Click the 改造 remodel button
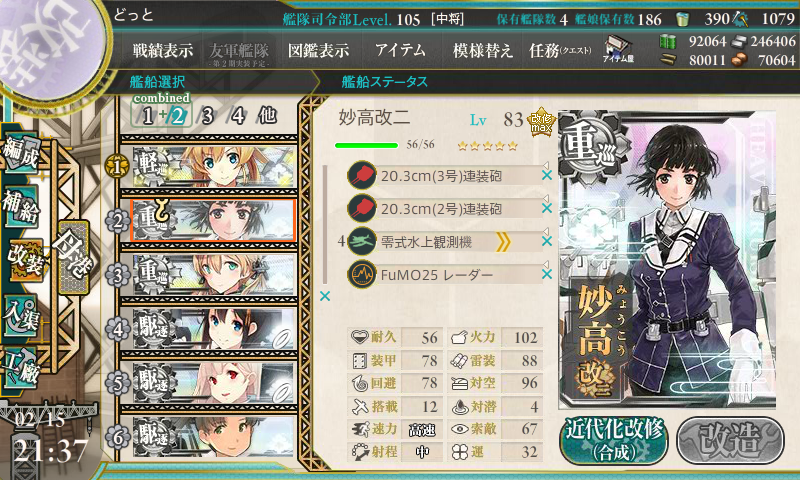The width and height of the screenshot is (800, 480). pos(730,440)
